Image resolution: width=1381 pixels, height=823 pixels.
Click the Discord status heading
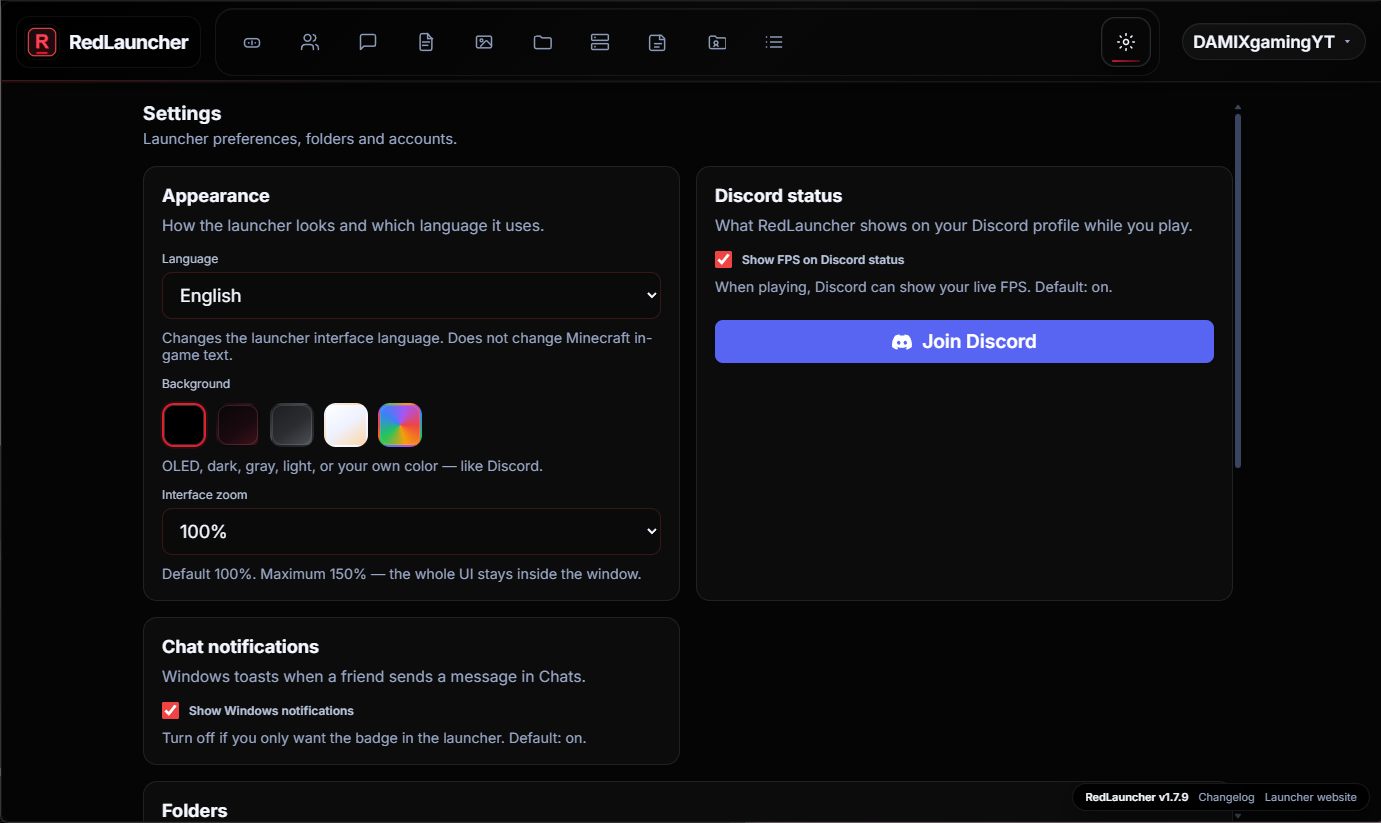779,196
